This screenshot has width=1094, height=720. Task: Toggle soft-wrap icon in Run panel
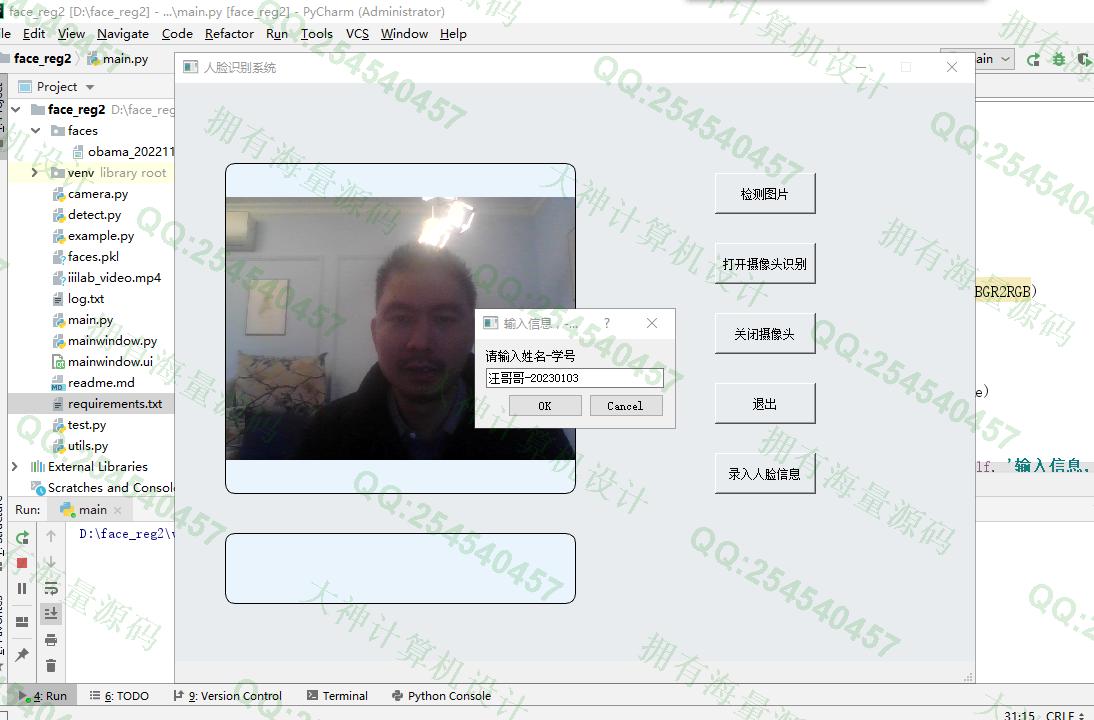click(x=51, y=588)
